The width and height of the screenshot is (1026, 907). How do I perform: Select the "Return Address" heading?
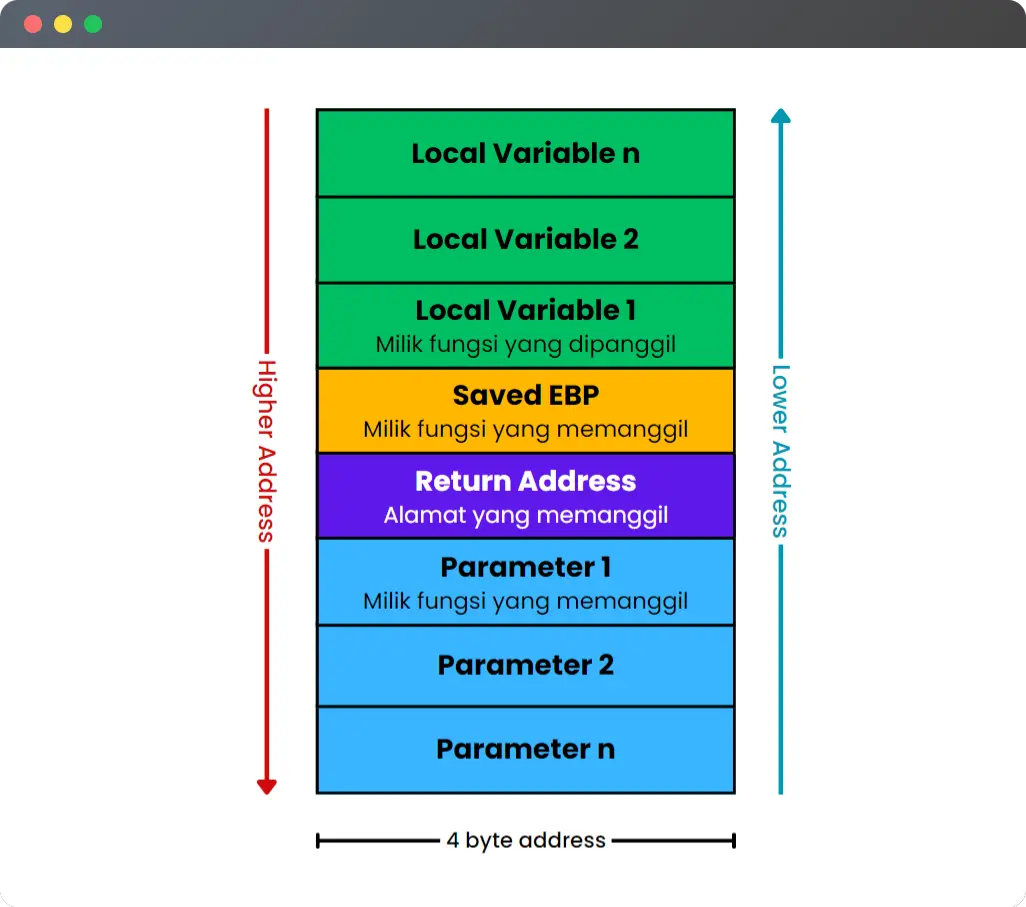pyautogui.click(x=525, y=481)
